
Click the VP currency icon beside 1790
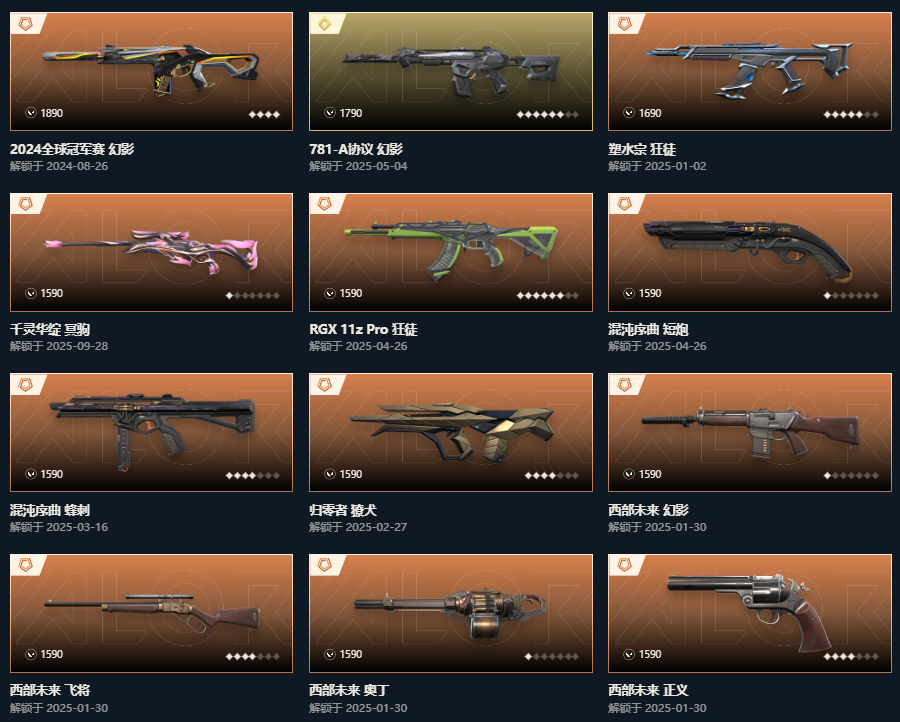click(330, 113)
